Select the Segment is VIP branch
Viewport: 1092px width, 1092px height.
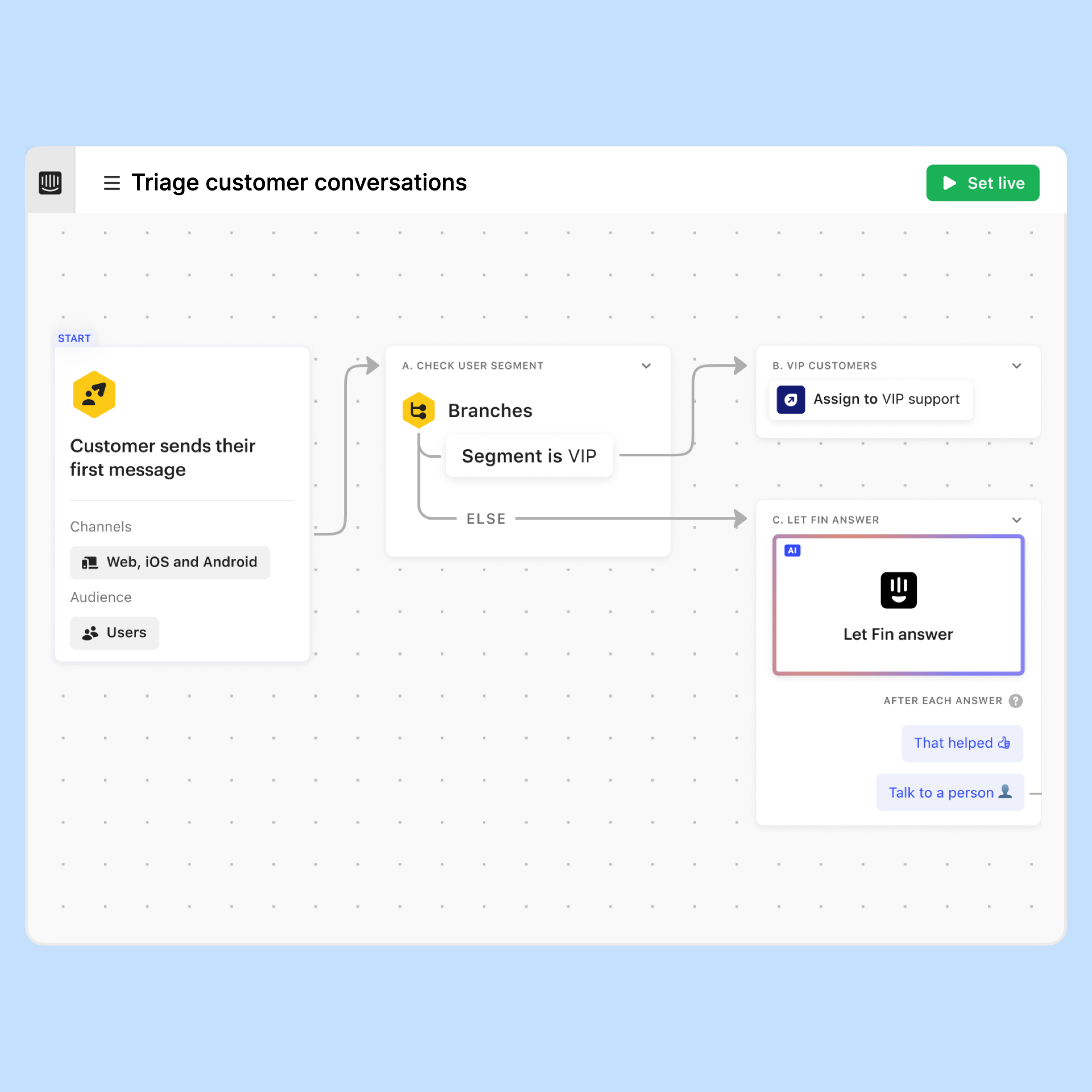coord(528,456)
